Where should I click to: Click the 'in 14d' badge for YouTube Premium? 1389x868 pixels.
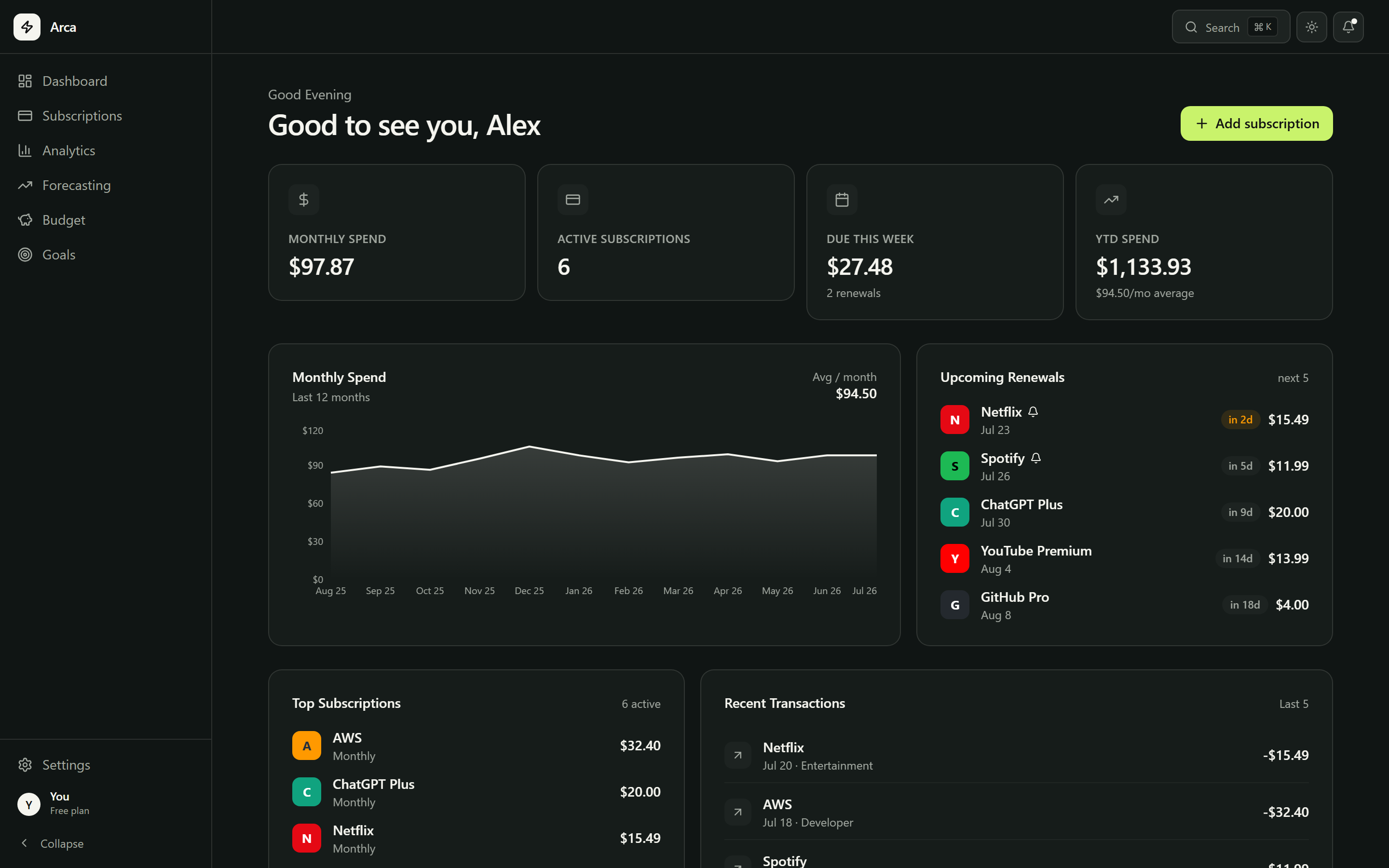coord(1238,558)
